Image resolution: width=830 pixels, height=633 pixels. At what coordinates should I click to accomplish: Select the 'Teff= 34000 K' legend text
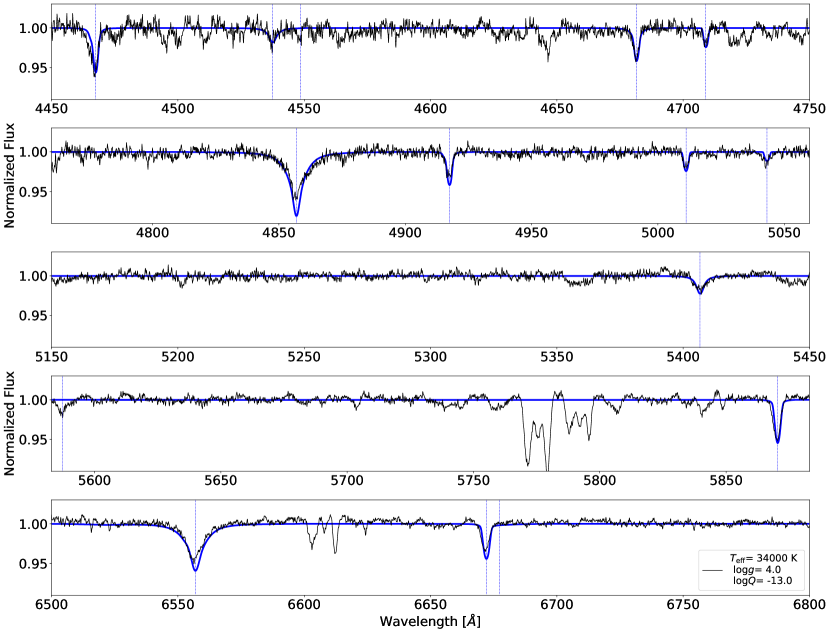pos(762,558)
